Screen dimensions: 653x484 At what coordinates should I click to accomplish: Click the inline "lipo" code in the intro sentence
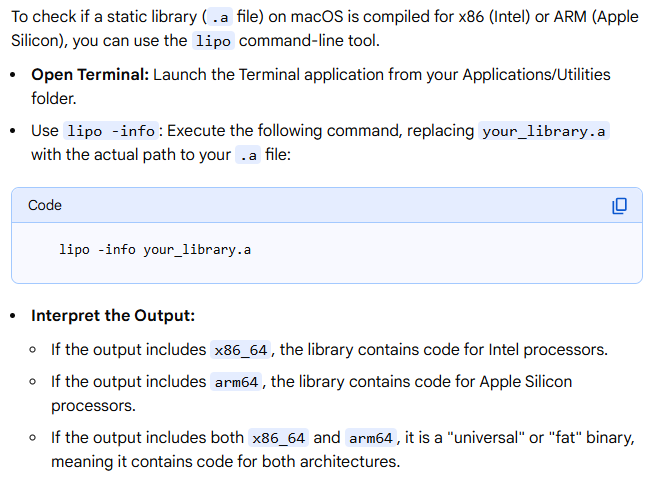click(x=212, y=41)
